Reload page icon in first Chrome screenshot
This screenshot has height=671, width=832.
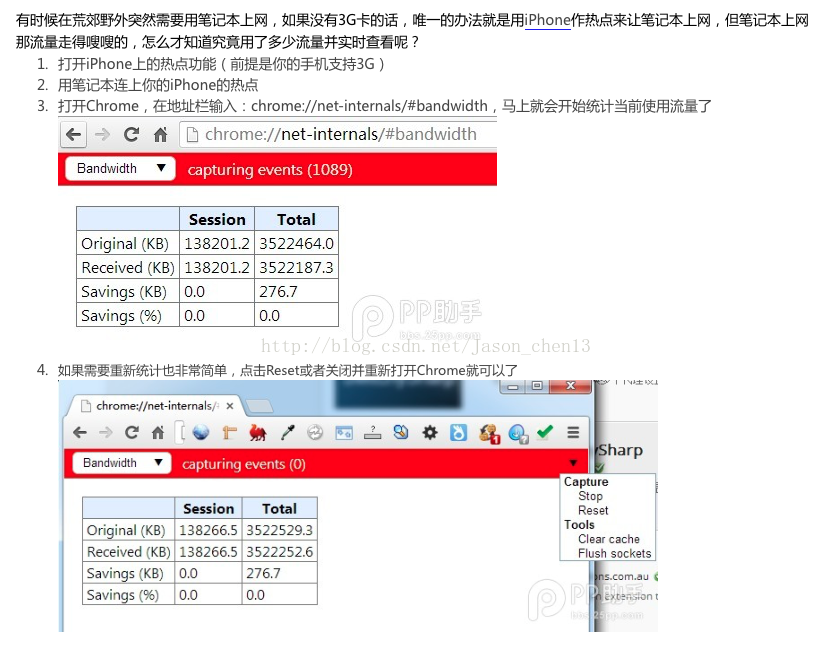[x=131, y=135]
